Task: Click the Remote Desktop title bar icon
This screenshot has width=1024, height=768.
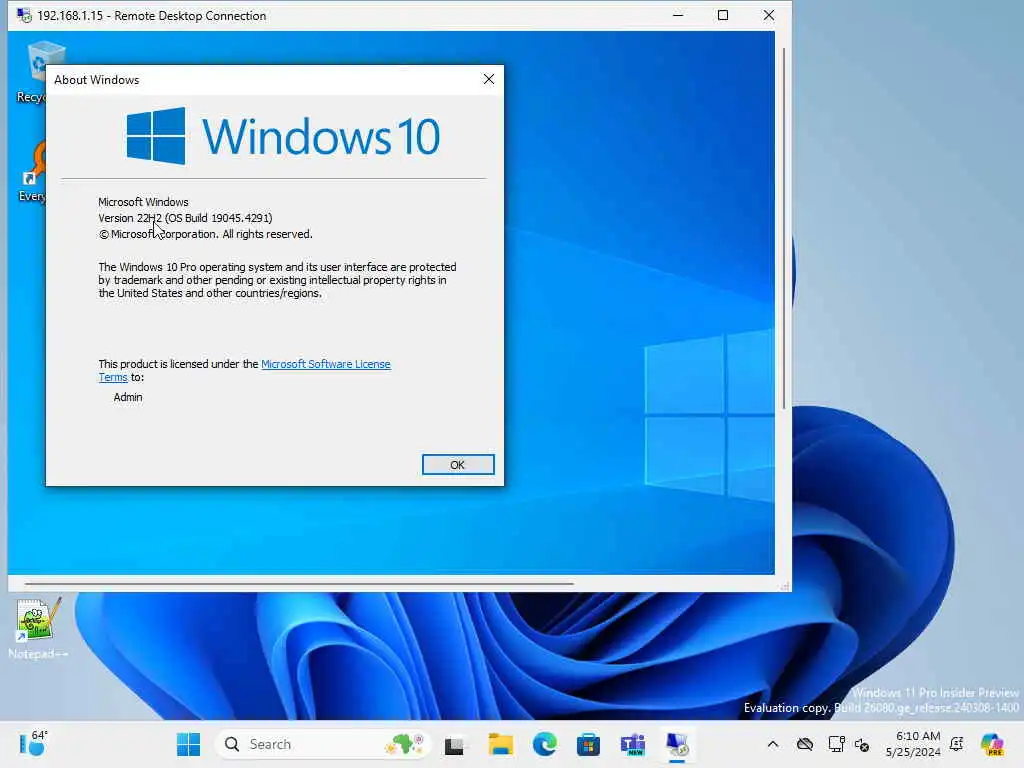Action: tap(24, 15)
